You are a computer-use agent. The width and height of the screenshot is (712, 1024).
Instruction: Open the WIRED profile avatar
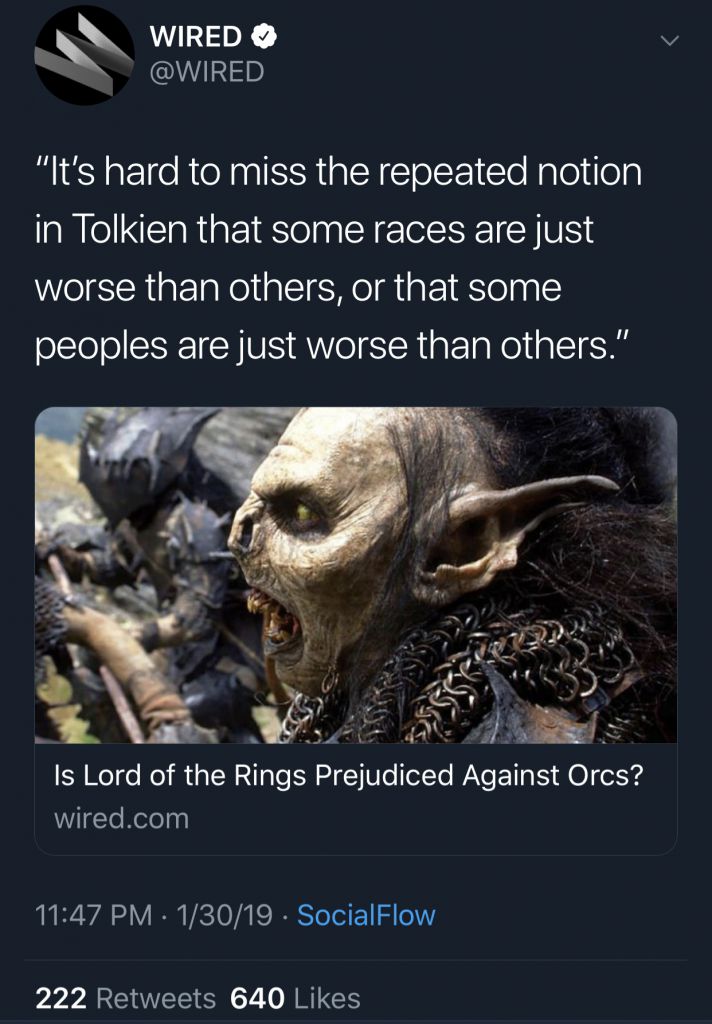coord(84,55)
